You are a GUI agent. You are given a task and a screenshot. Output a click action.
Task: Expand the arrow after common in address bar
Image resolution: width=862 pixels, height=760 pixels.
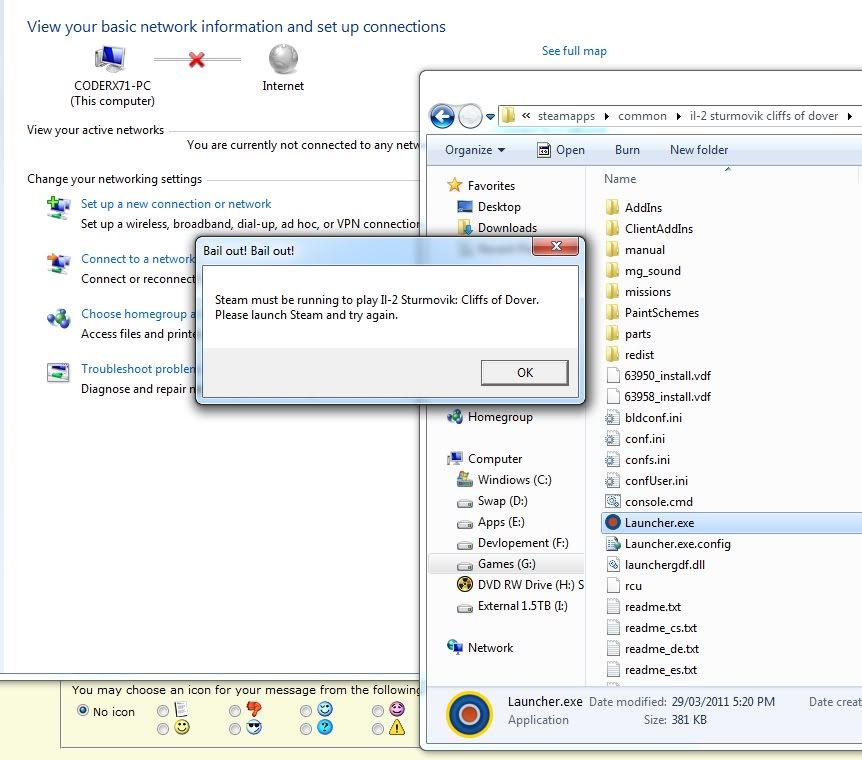(x=678, y=116)
